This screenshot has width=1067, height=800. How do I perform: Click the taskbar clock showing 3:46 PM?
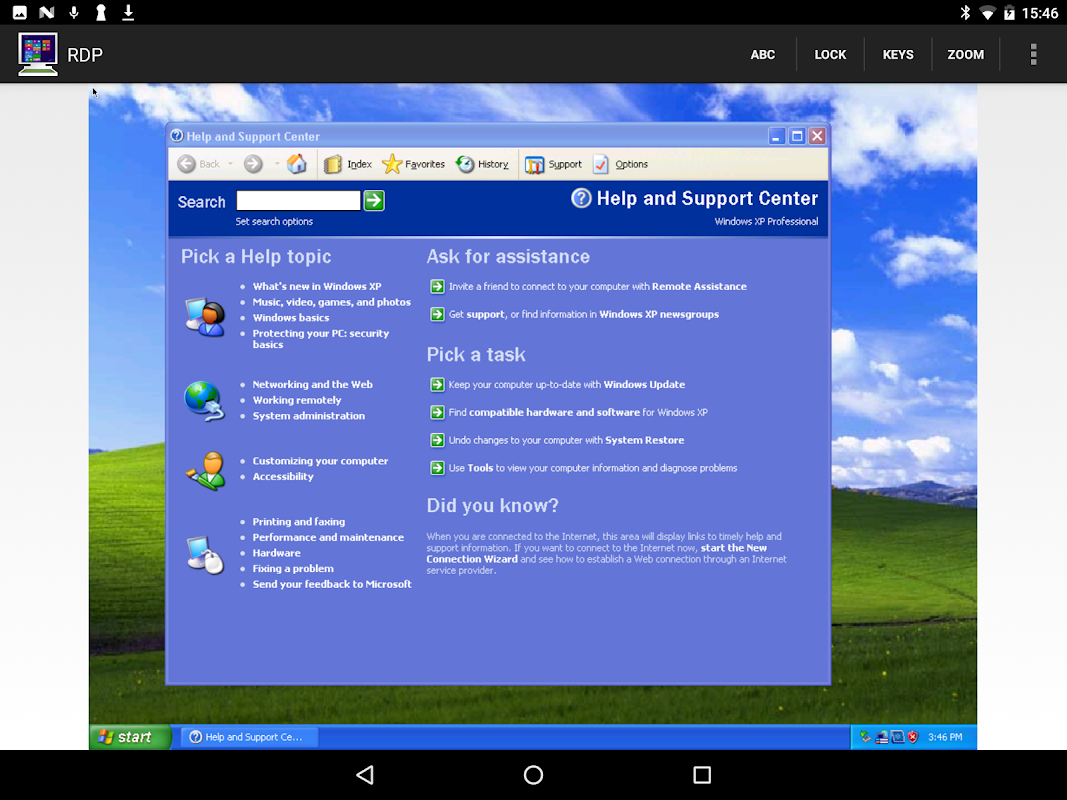pyautogui.click(x=945, y=737)
